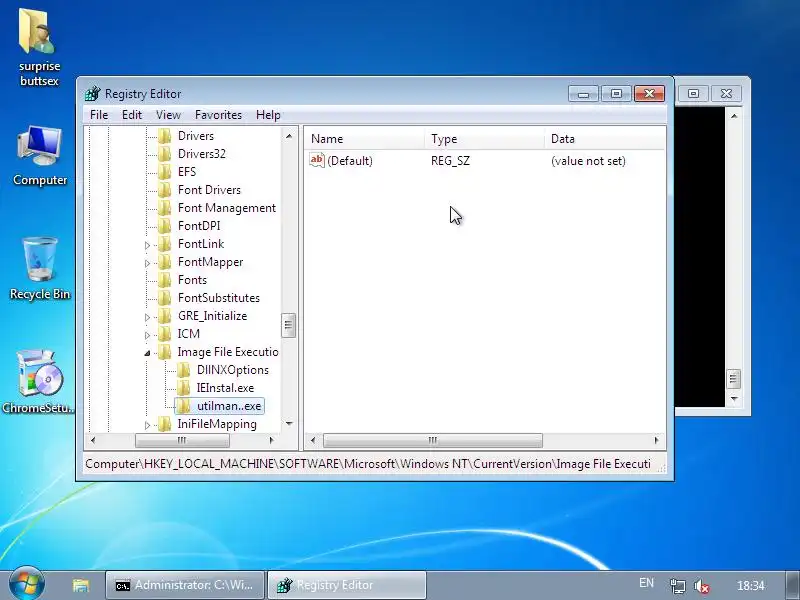This screenshot has height=600, width=800.
Task: Launch the ChromeSetup installer icon
Action: coord(39,382)
